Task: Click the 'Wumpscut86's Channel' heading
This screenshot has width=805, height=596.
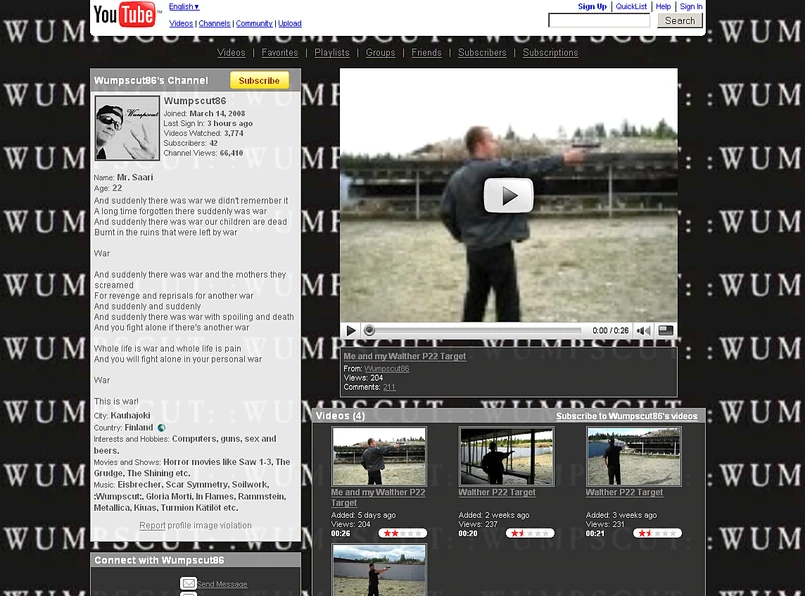Action: pyautogui.click(x=151, y=81)
